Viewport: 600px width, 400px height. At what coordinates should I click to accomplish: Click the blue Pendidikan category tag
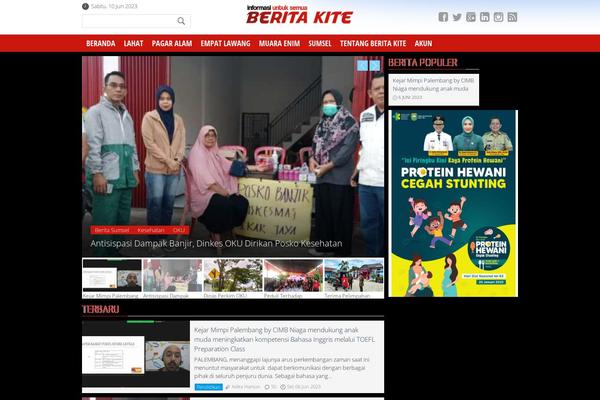click(209, 387)
